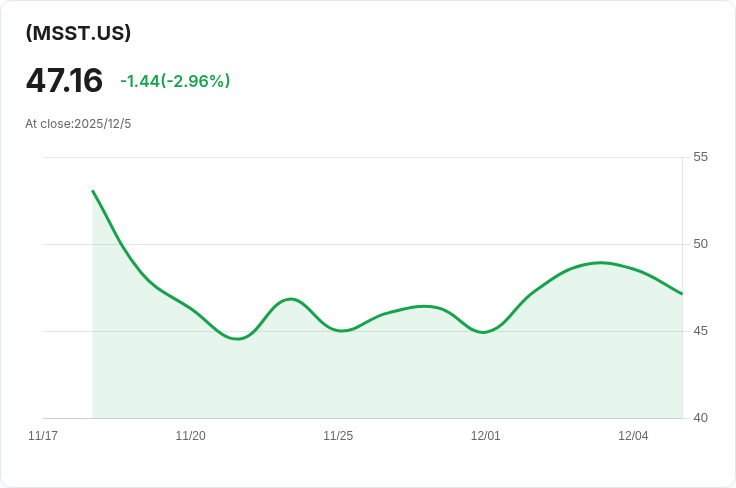Select the 11/20 date on the x-axis

point(190,436)
